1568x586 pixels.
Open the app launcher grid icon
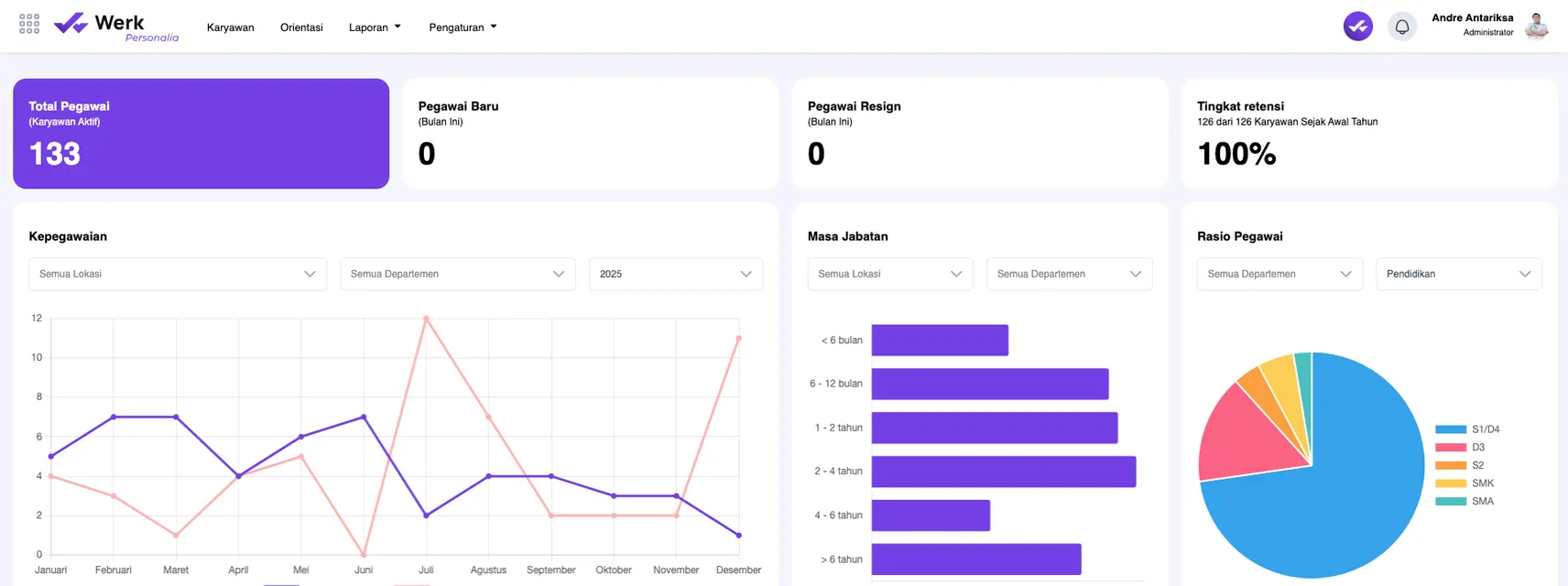tap(29, 24)
